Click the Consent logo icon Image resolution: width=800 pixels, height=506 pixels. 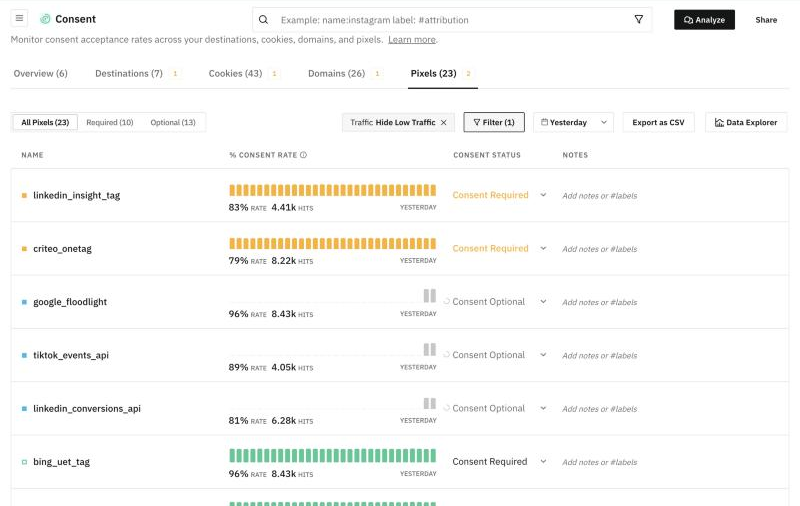(x=45, y=19)
